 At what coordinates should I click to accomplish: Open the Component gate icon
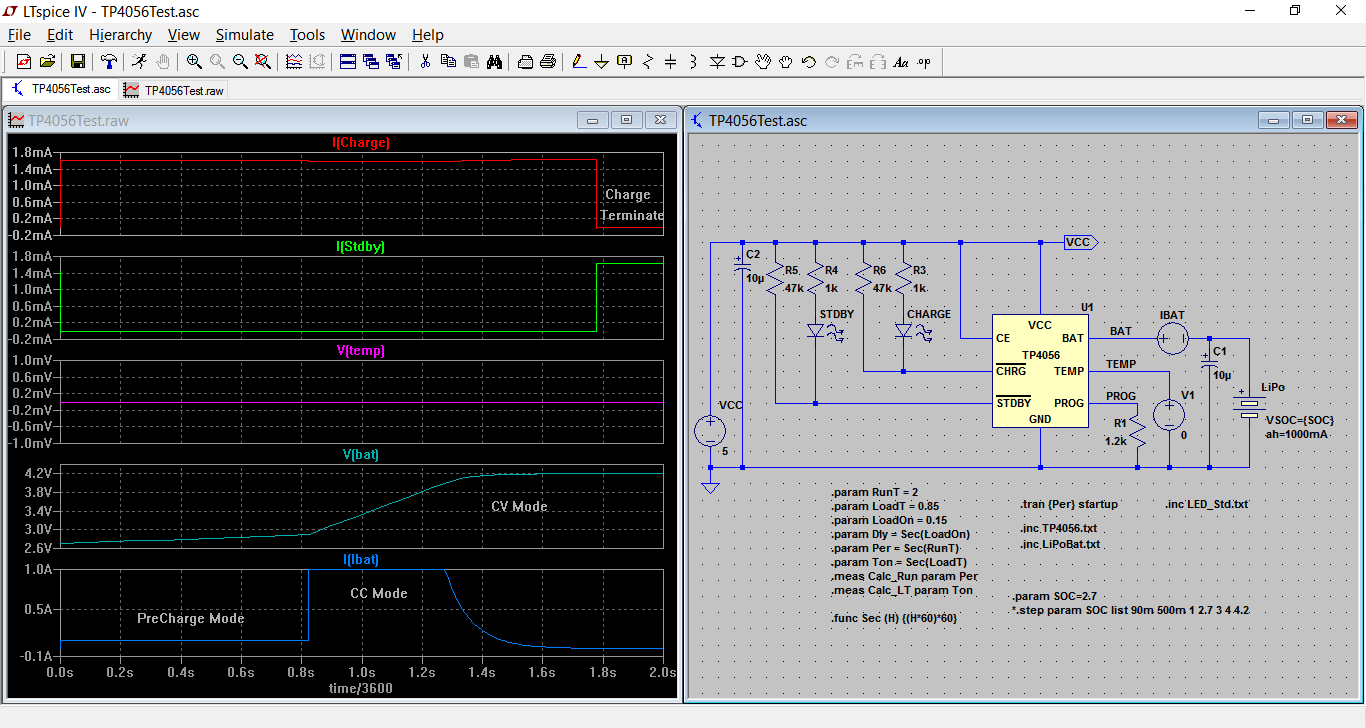pyautogui.click(x=740, y=62)
